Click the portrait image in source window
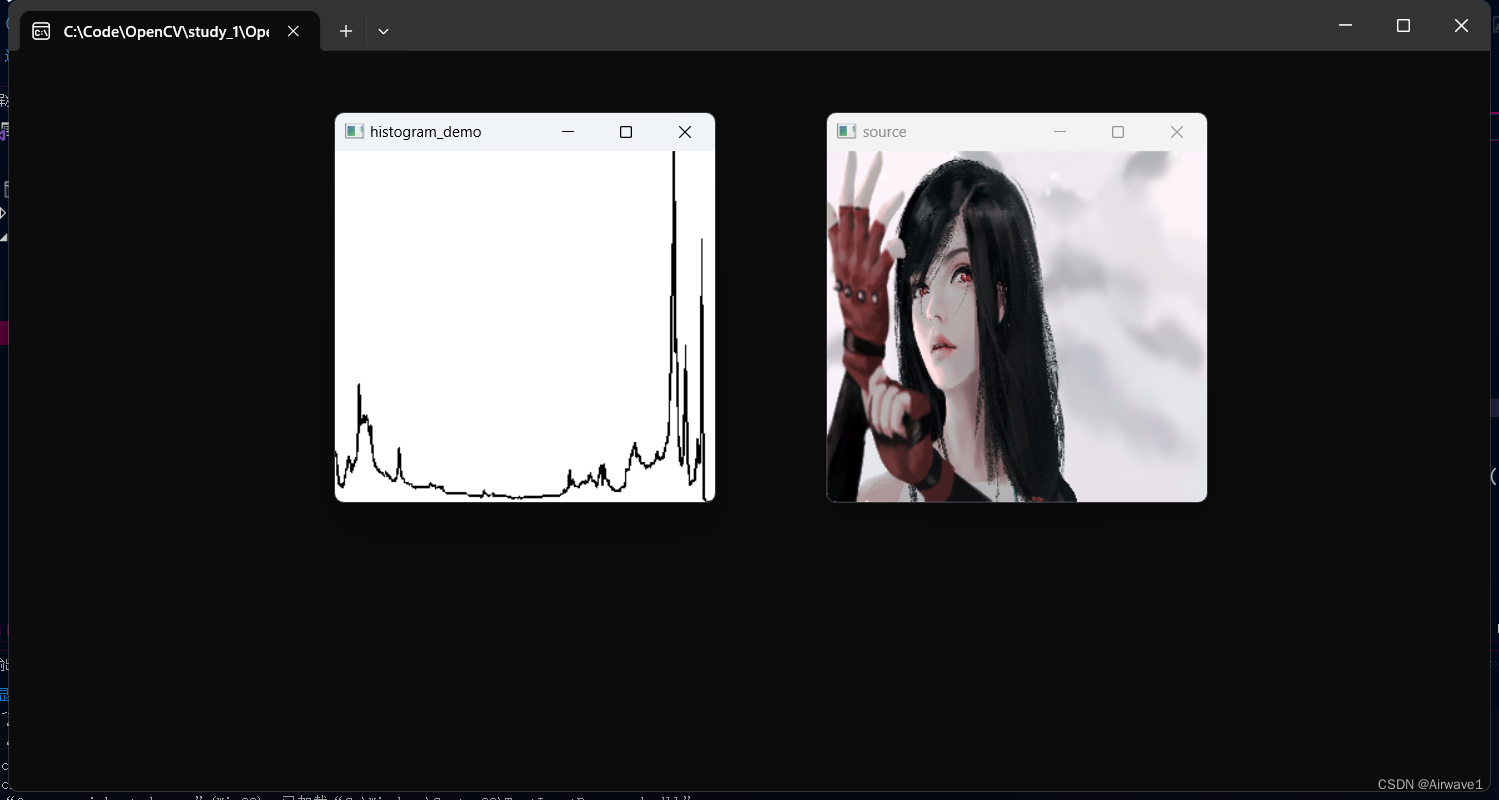The image size is (1499, 800). coord(1017,326)
